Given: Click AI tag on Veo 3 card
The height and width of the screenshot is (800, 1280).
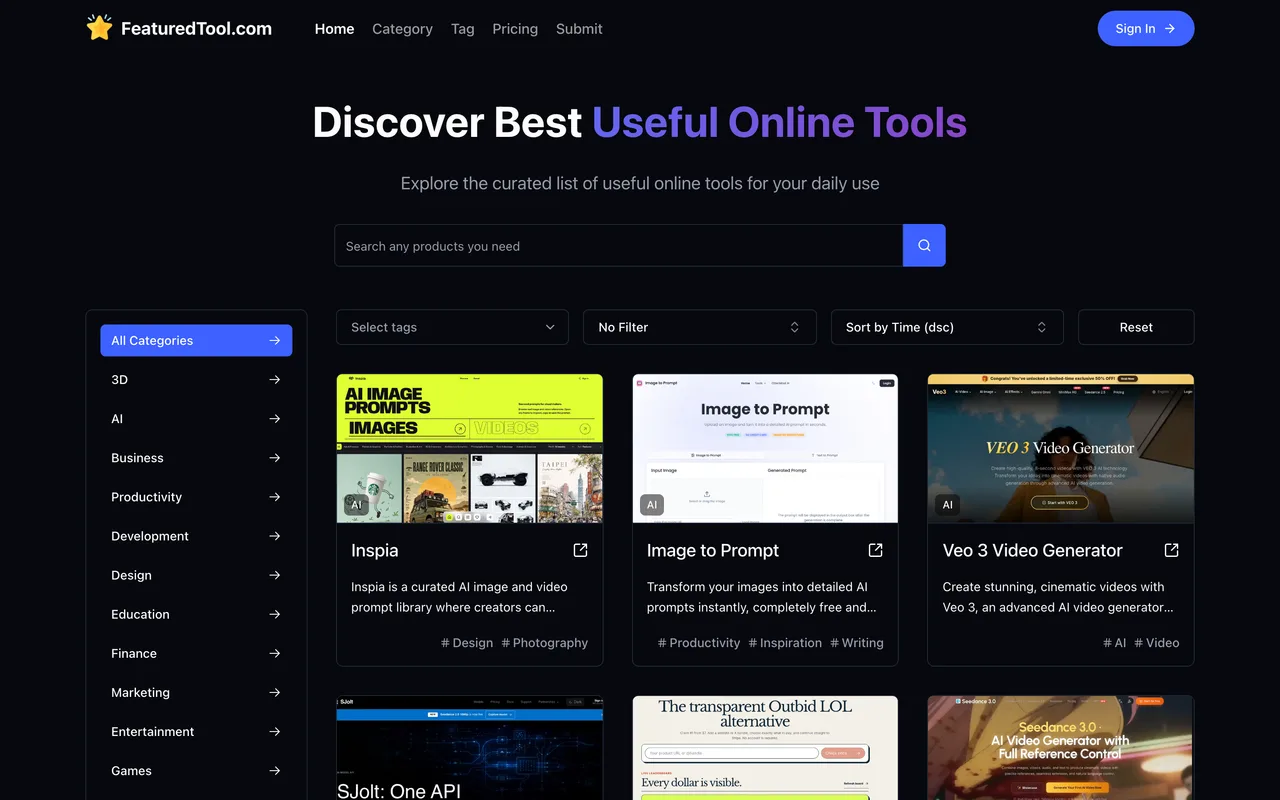Looking at the screenshot, I should 1115,643.
